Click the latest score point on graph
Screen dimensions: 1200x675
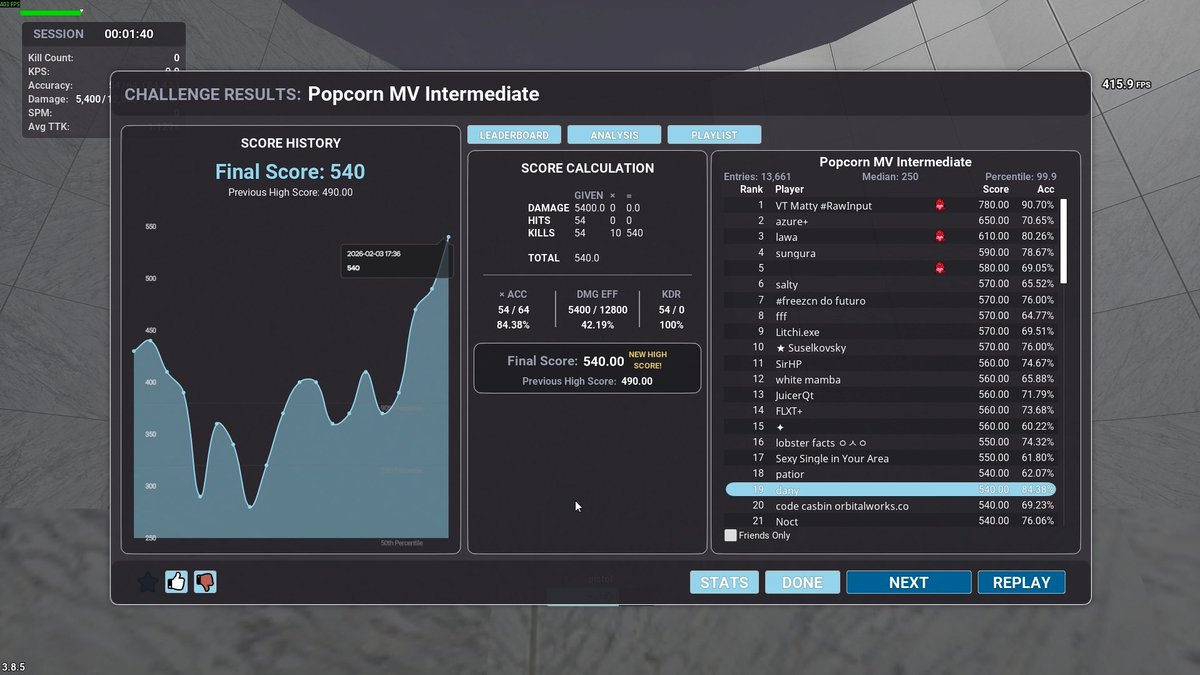448,238
